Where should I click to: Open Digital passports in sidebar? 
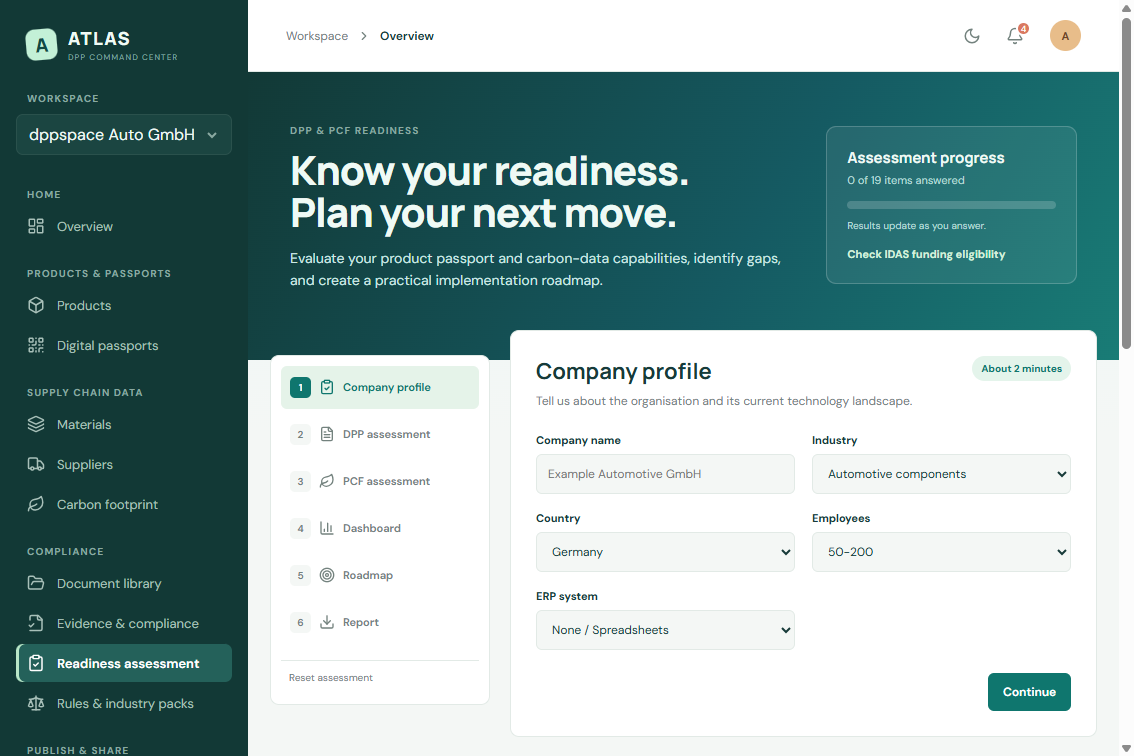coord(124,345)
